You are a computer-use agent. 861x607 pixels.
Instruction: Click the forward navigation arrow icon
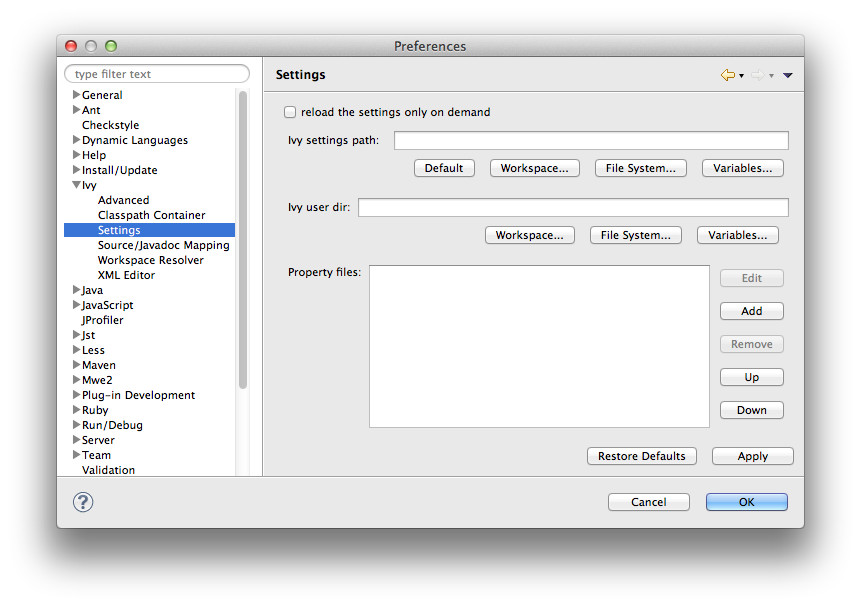(x=757, y=75)
